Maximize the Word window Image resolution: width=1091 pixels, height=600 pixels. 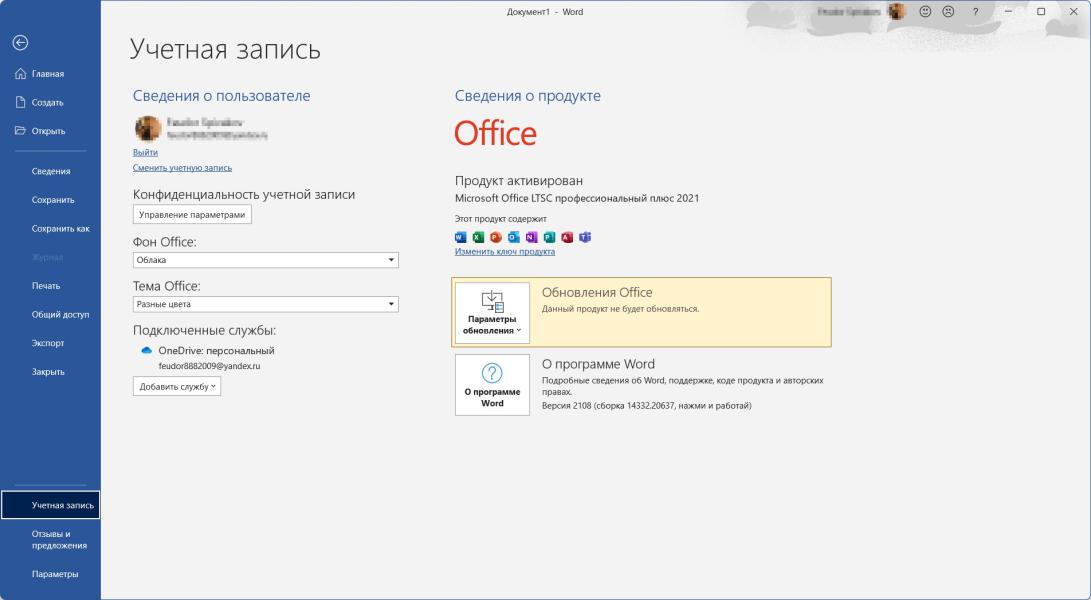(1042, 12)
